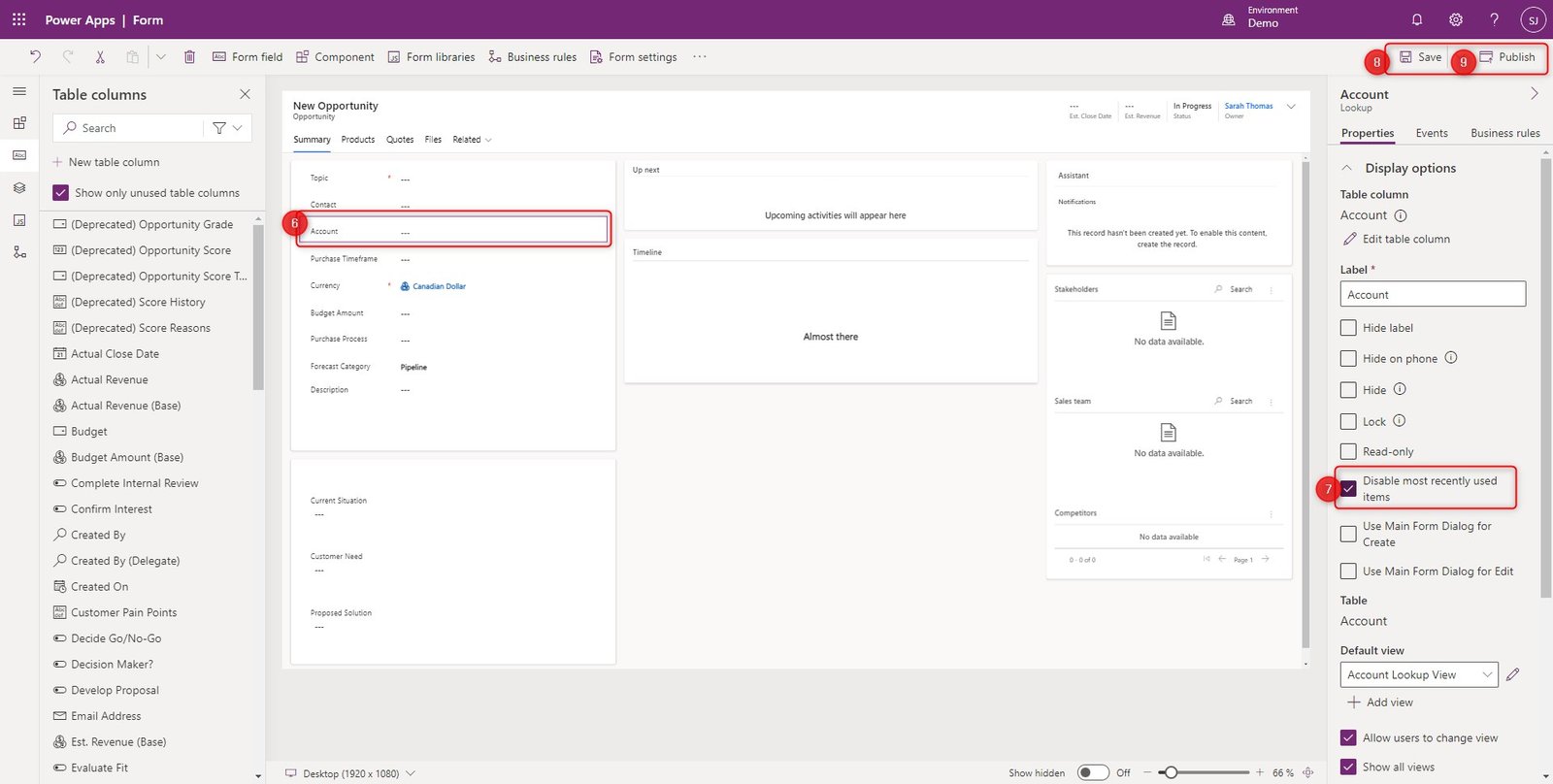The width and height of the screenshot is (1553, 784).
Task: Click the Save button
Action: tap(1420, 57)
